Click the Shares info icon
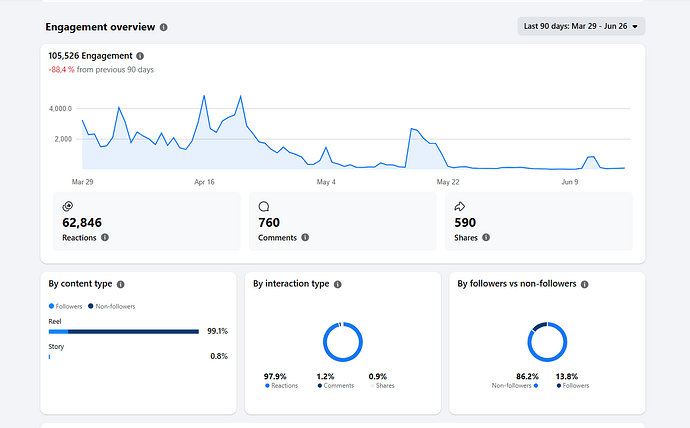 pyautogui.click(x=486, y=238)
